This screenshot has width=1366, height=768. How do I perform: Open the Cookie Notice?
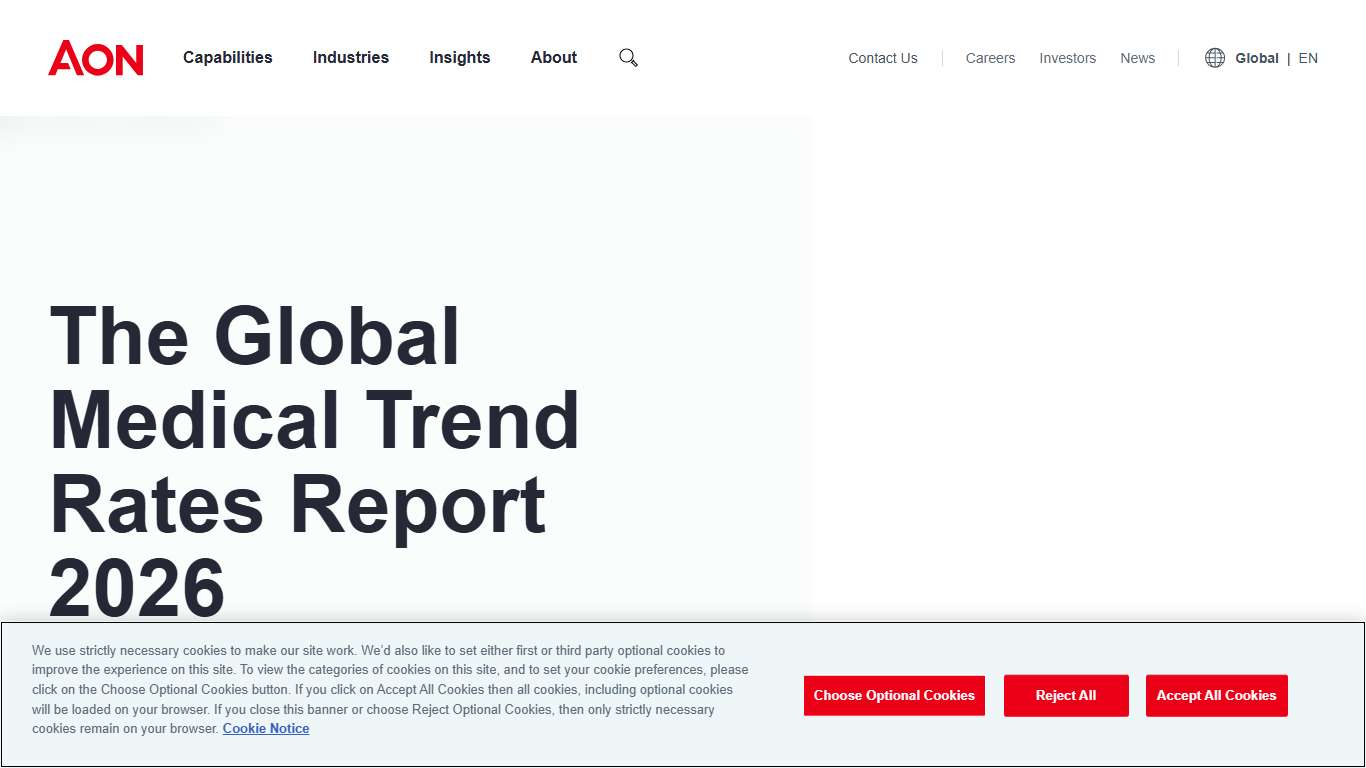(265, 728)
